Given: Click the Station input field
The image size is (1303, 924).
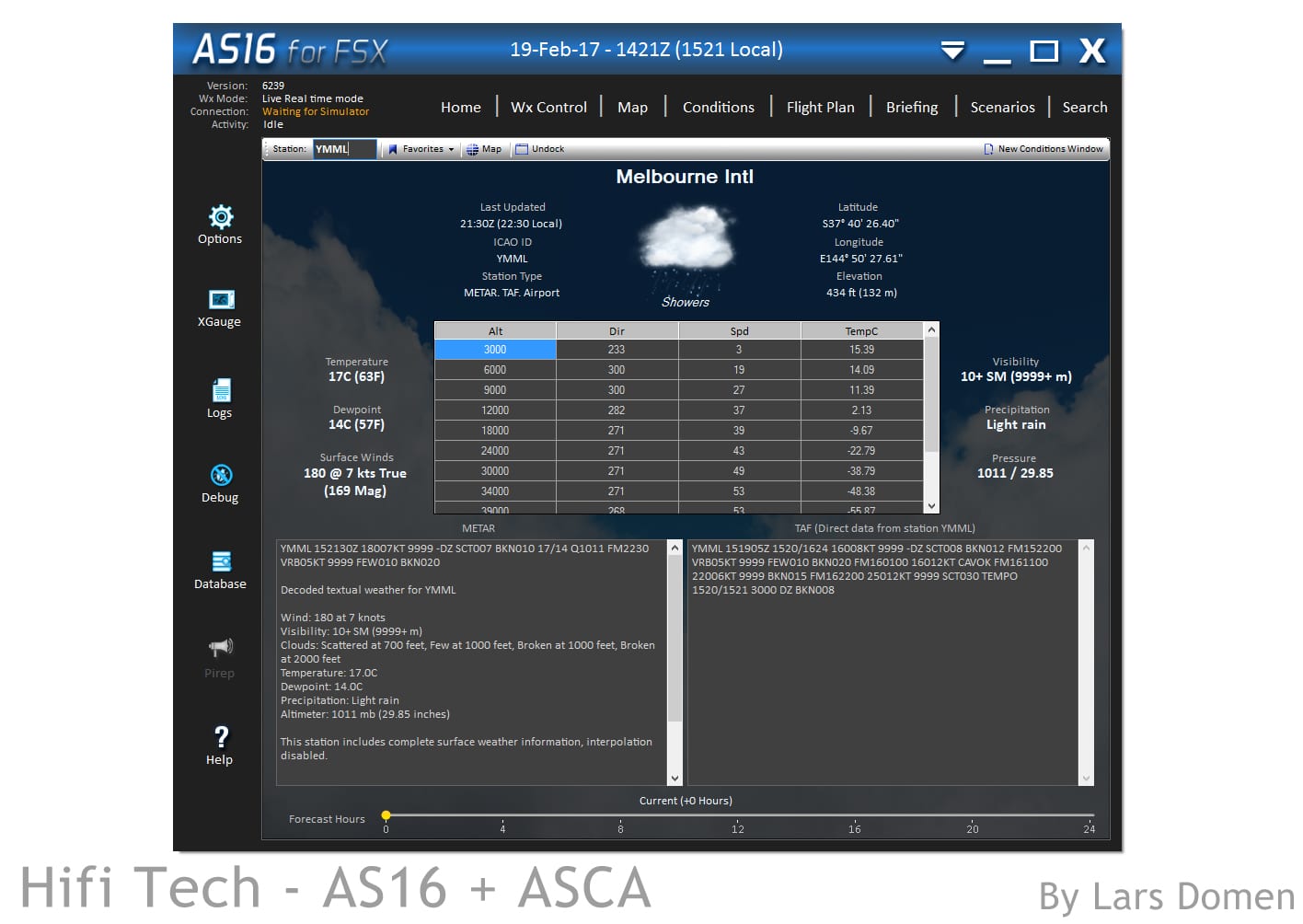Looking at the screenshot, I should [344, 149].
